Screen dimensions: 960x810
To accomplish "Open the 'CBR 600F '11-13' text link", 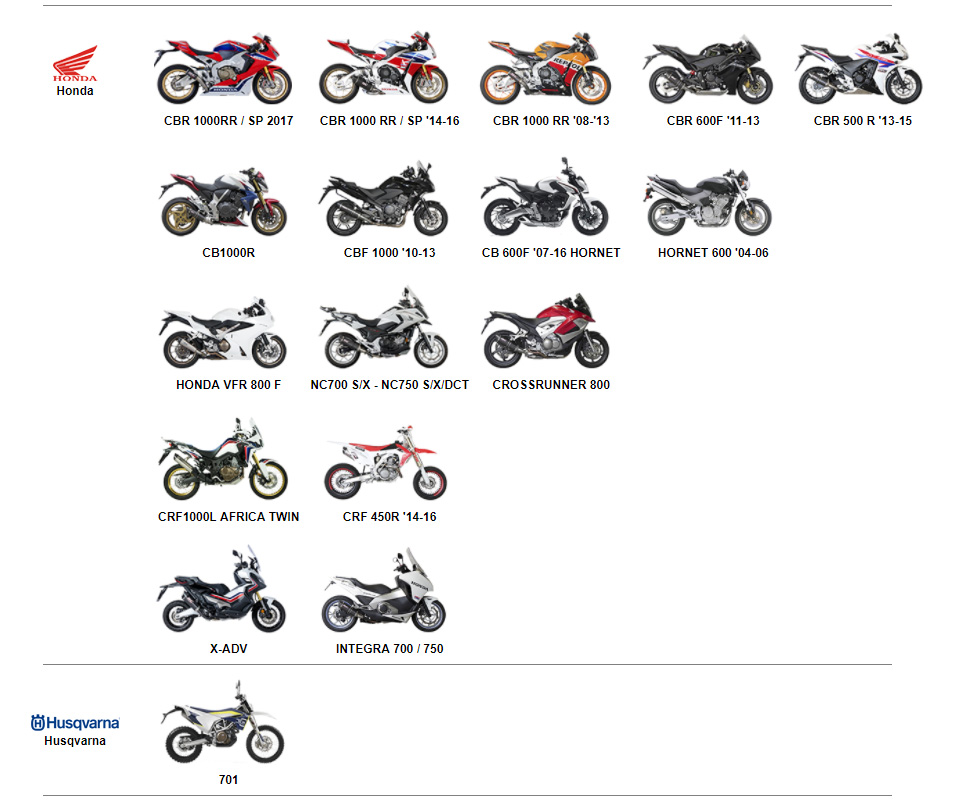I will pos(713,121).
